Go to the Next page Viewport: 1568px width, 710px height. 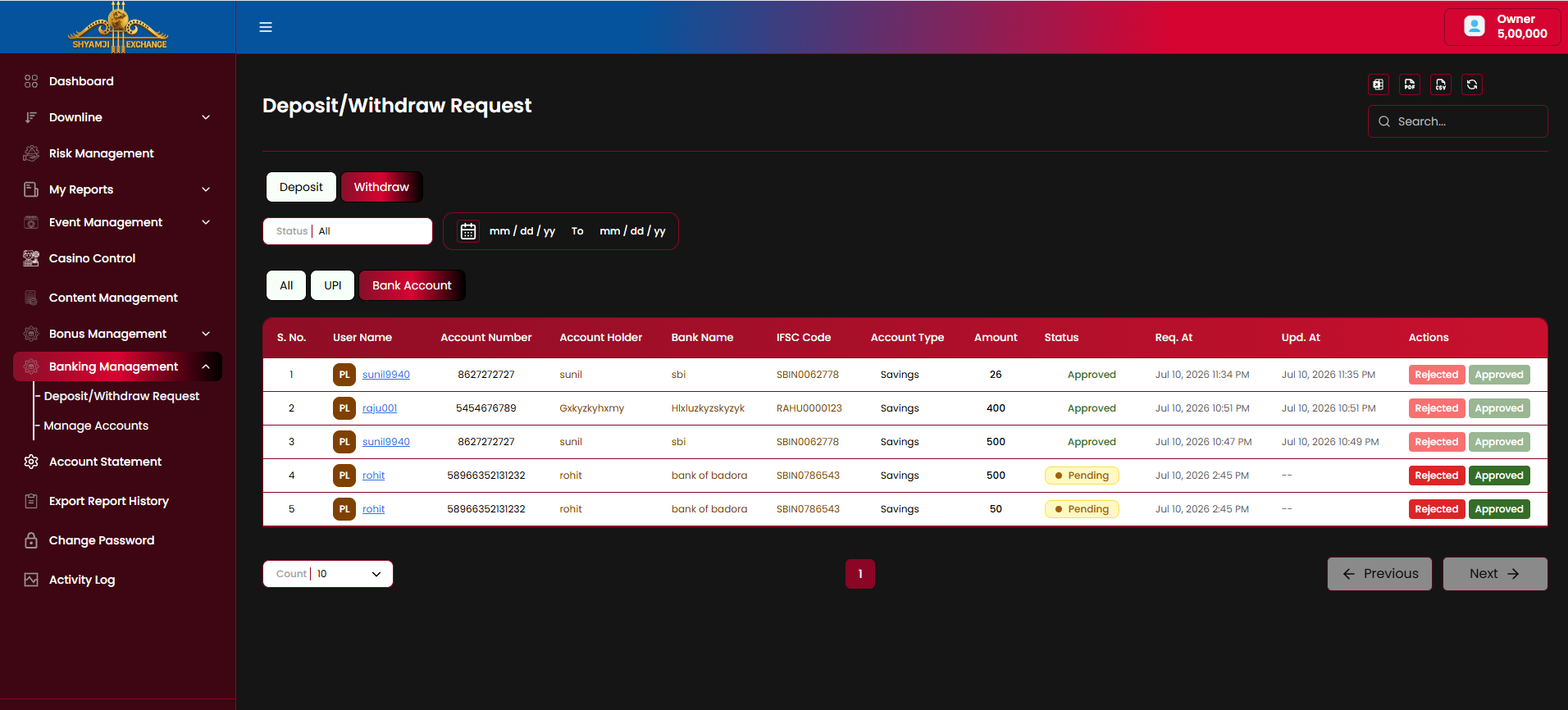pyautogui.click(x=1495, y=574)
